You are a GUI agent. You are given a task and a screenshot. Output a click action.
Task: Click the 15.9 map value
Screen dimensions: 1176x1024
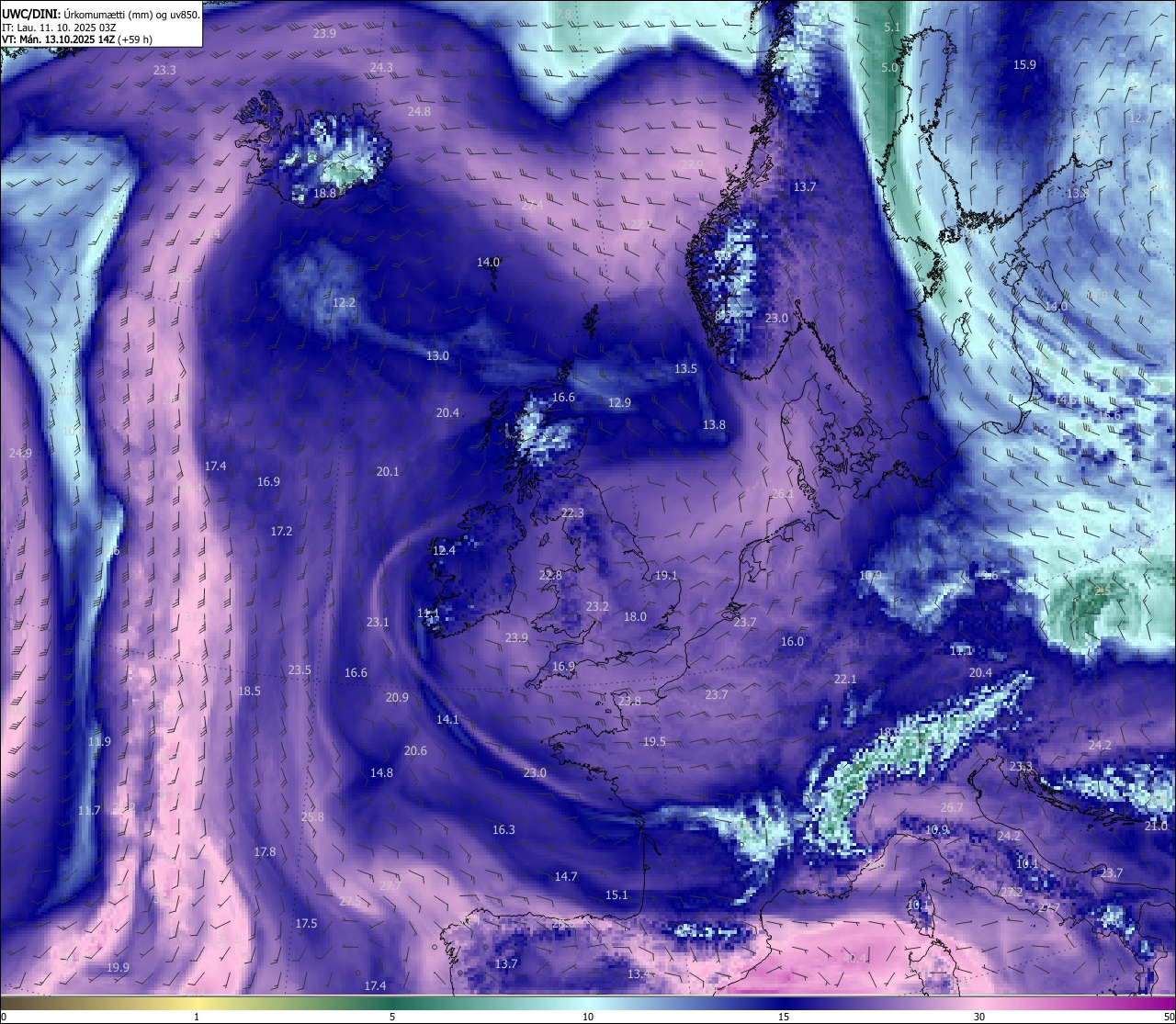coord(1024,64)
